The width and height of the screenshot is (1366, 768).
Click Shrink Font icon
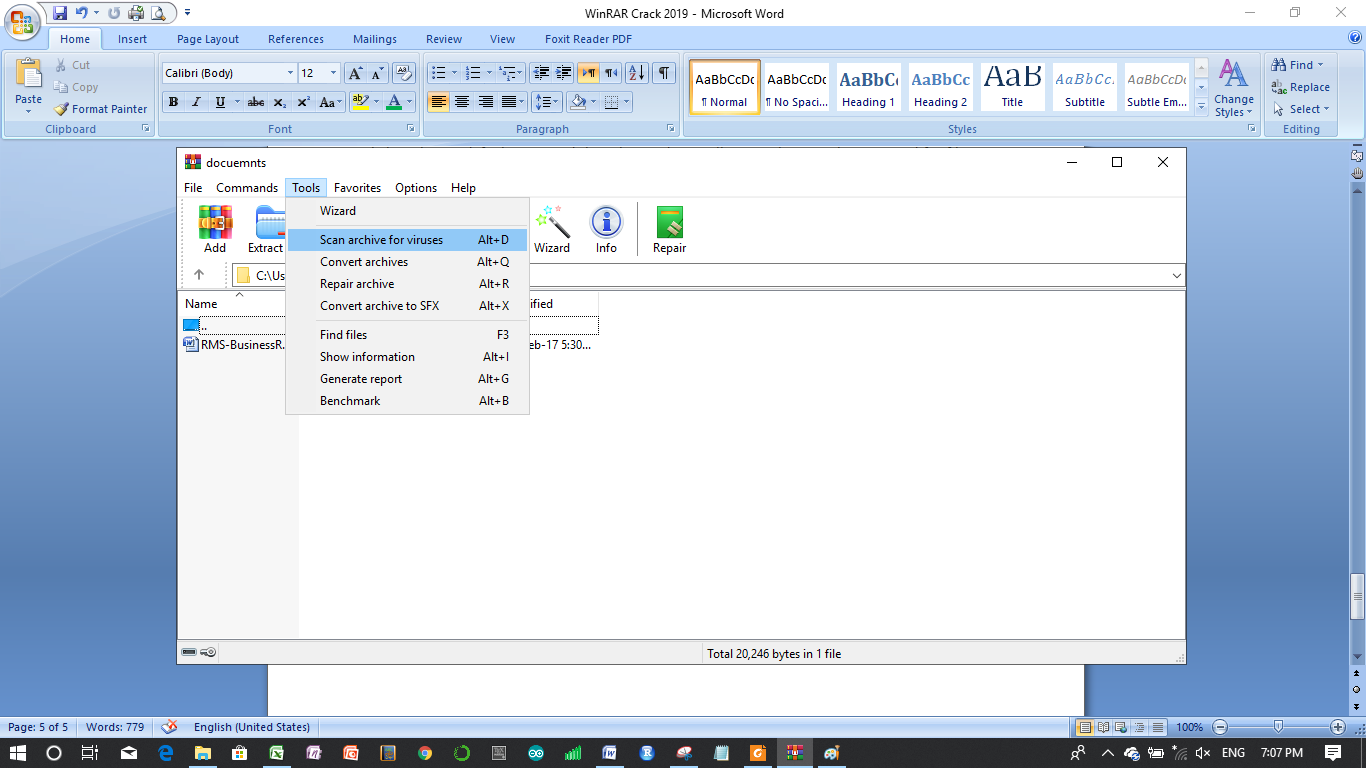(377, 73)
